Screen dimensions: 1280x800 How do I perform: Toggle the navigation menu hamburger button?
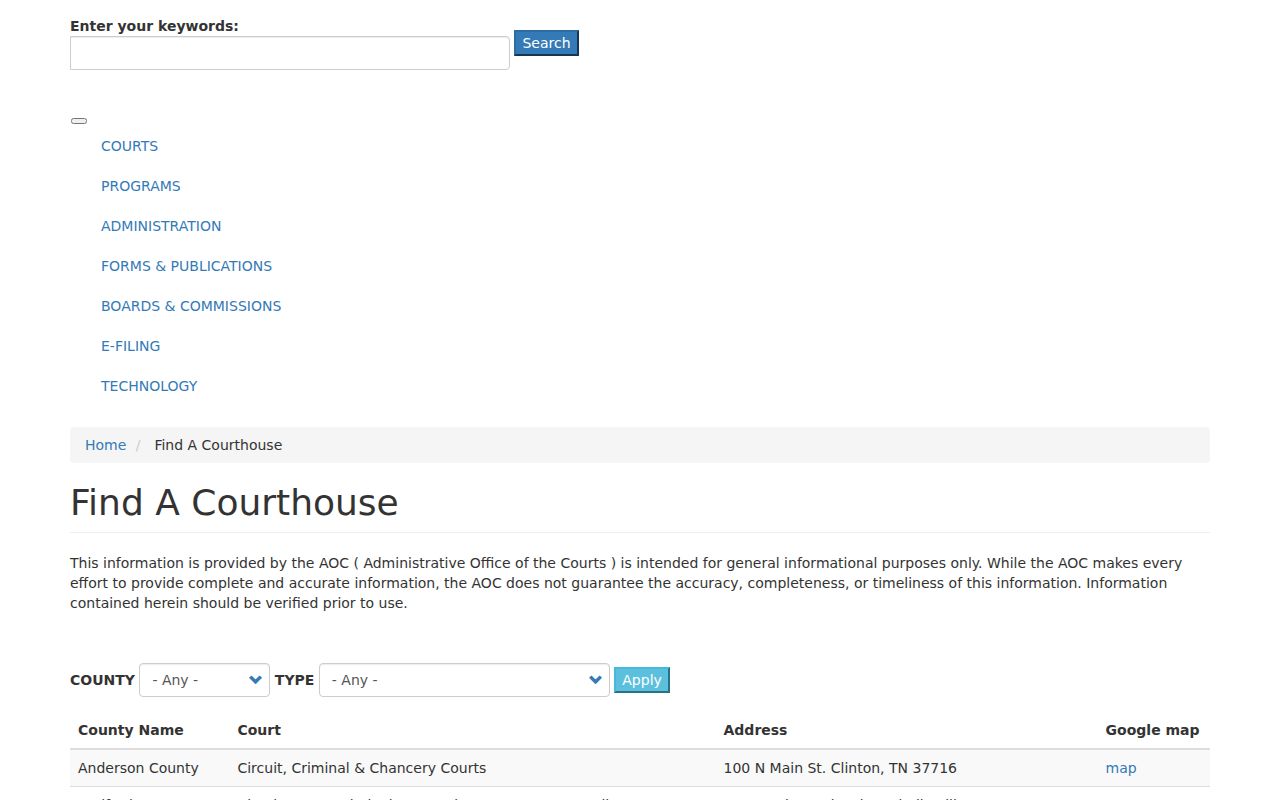79,121
